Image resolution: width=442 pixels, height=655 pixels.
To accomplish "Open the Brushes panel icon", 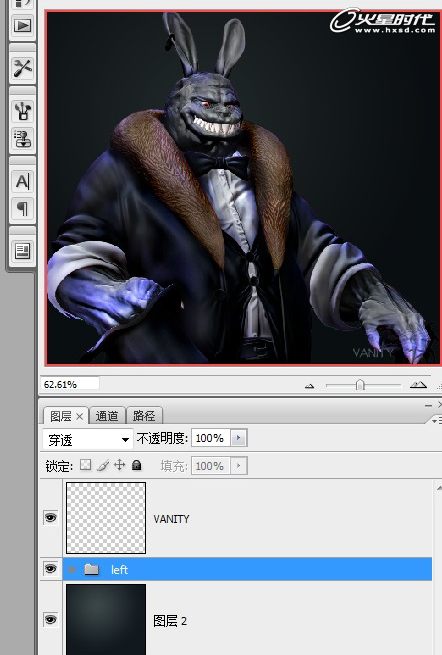I will [x=22, y=111].
